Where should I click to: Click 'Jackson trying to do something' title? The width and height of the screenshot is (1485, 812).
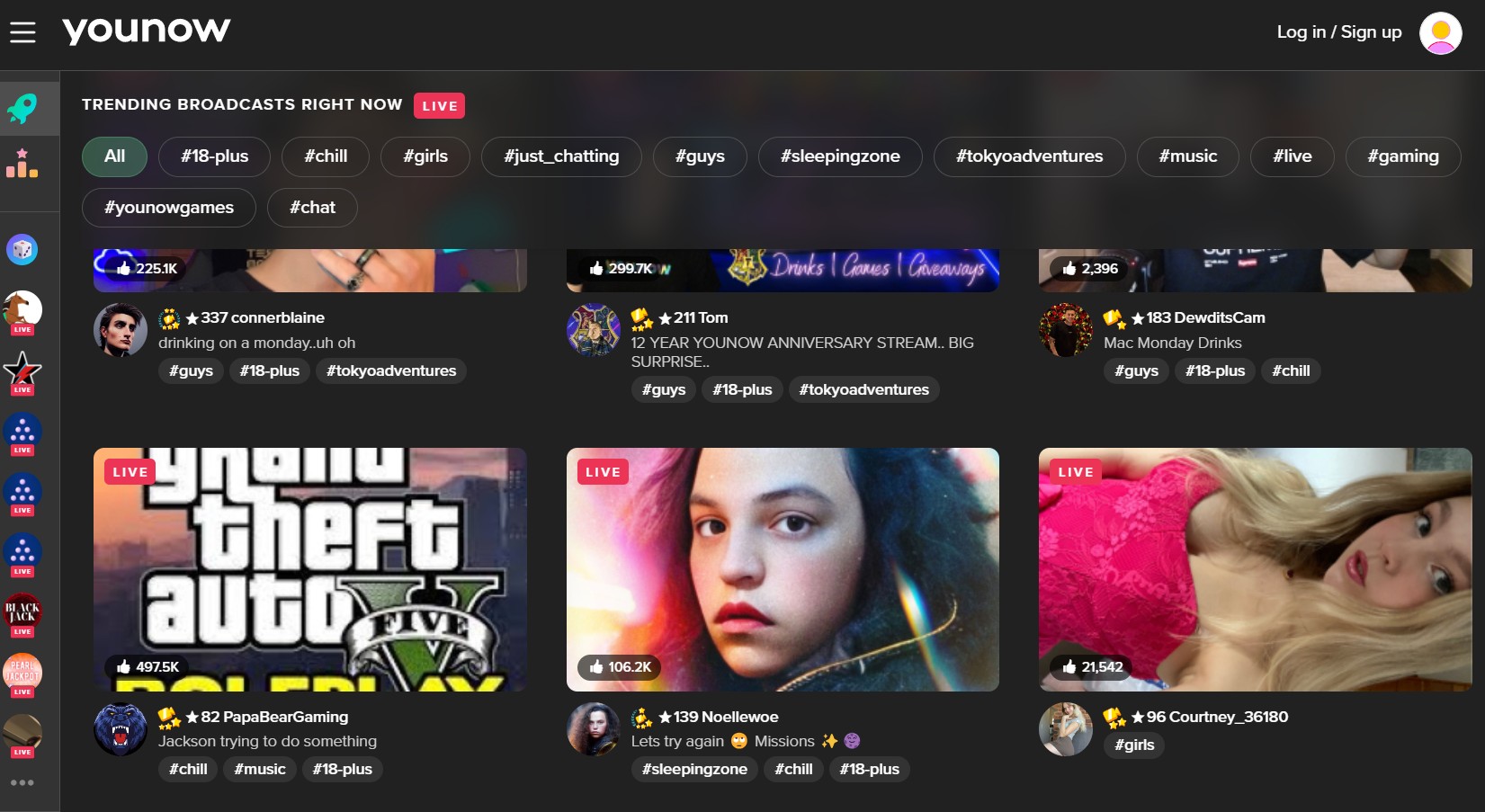[x=268, y=741]
